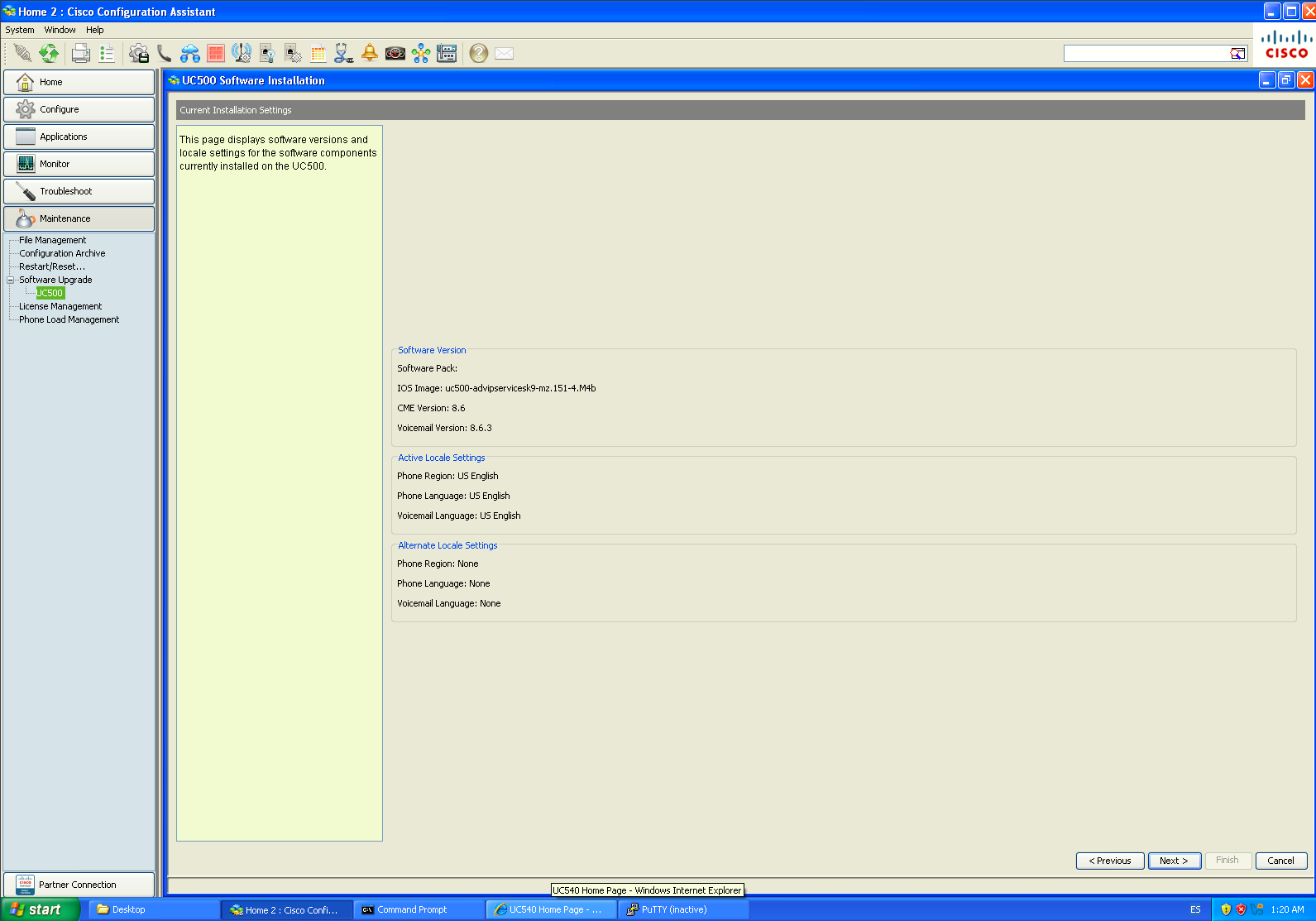Open the port with gear settings icon
The height and width of the screenshot is (921, 1316).
293,54
